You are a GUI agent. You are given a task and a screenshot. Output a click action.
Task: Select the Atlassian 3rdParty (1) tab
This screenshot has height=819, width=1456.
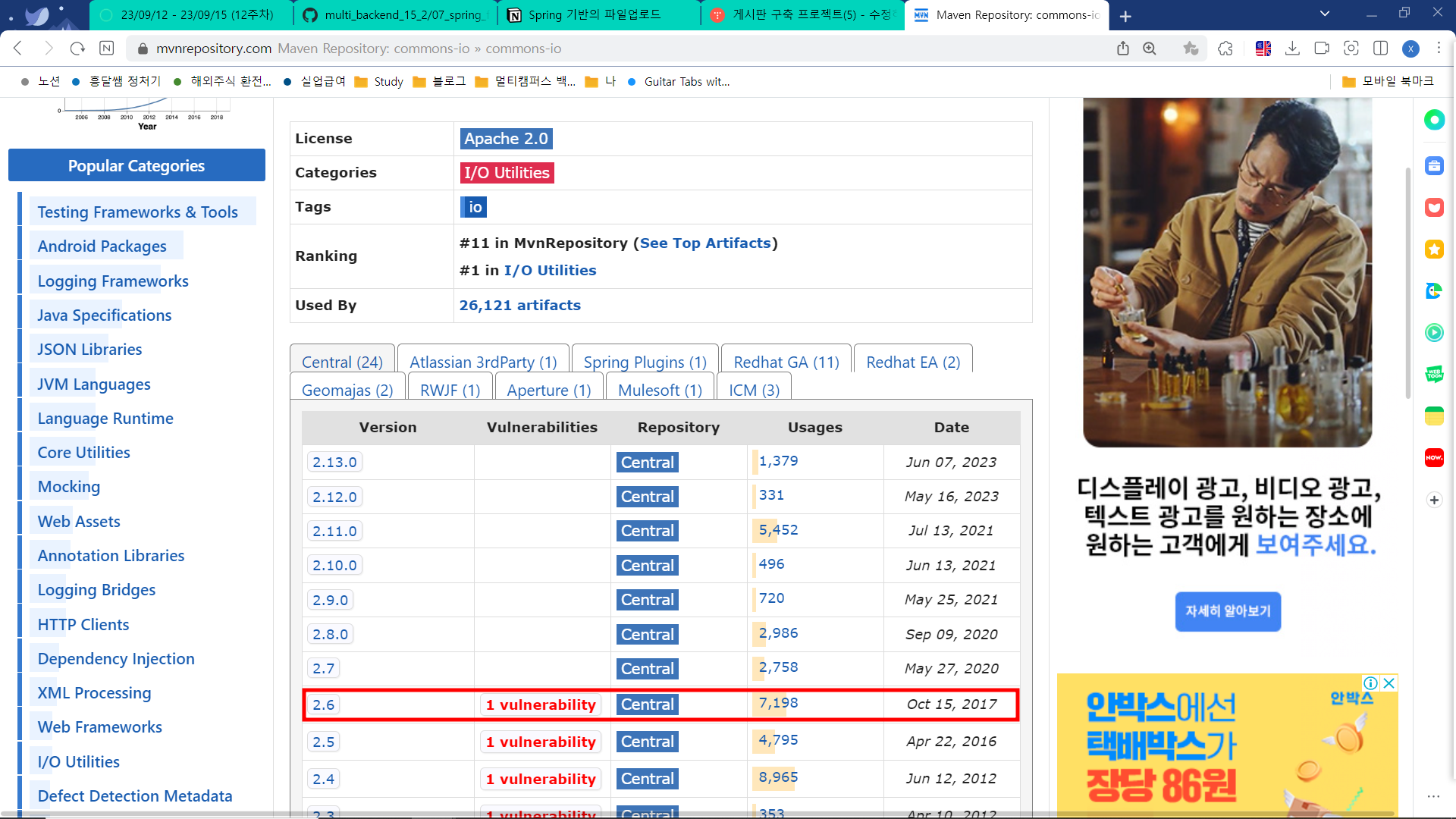tap(483, 362)
